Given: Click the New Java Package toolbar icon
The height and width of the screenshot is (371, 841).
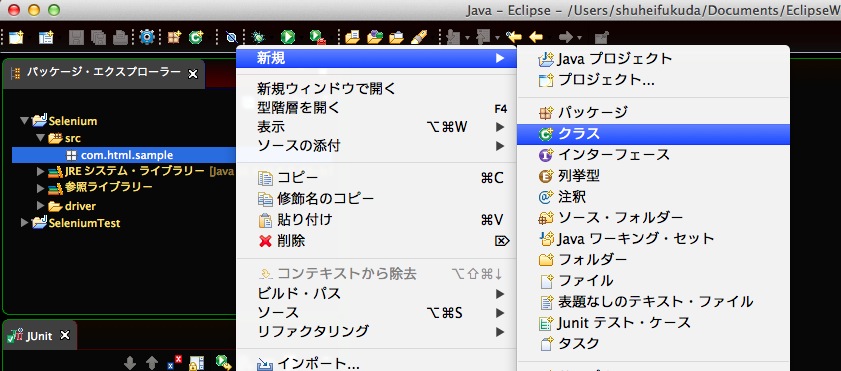Looking at the screenshot, I should point(174,37).
